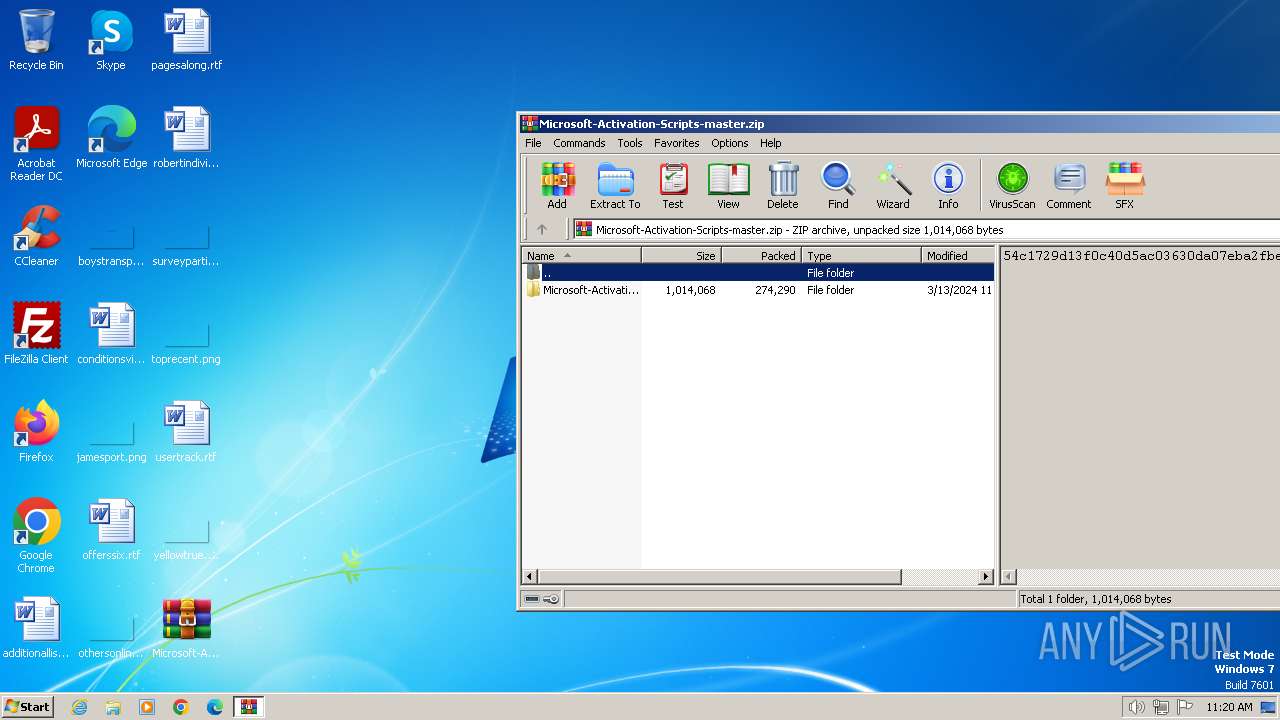Open the CCleaner desktop shortcut
Image resolution: width=1280 pixels, height=720 pixels.
pyautogui.click(x=36, y=236)
